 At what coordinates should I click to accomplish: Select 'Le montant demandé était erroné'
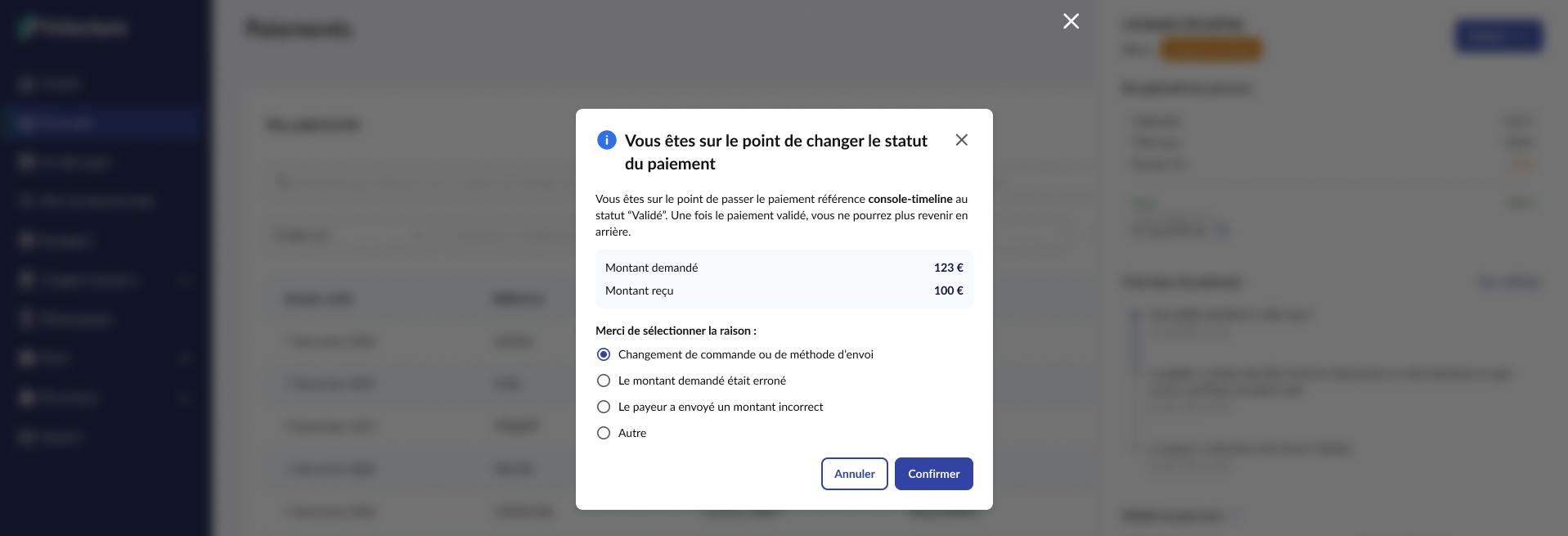pyautogui.click(x=604, y=381)
